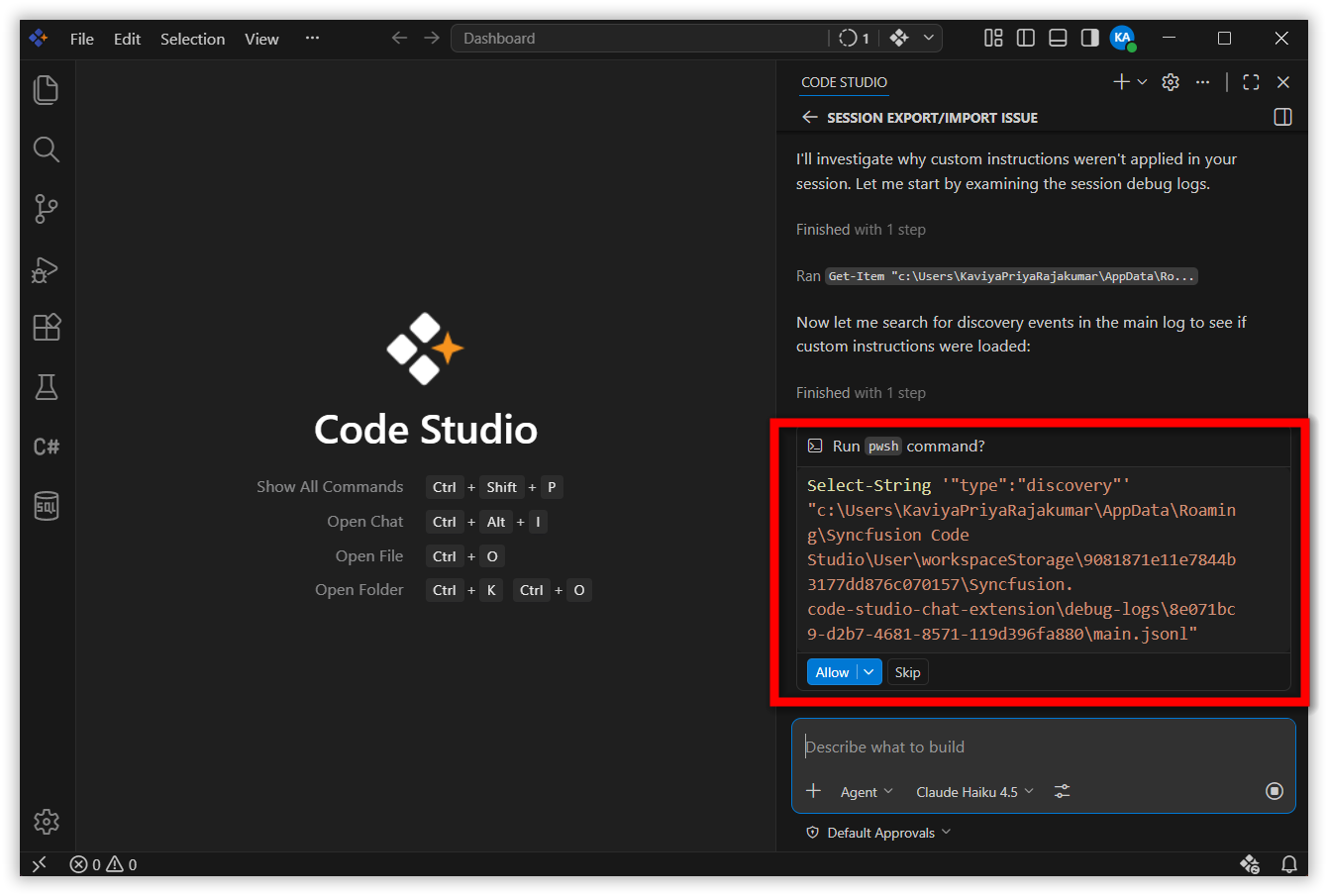The width and height of the screenshot is (1328, 896).
Task: Open the Default Approvals dropdown
Action: (879, 833)
